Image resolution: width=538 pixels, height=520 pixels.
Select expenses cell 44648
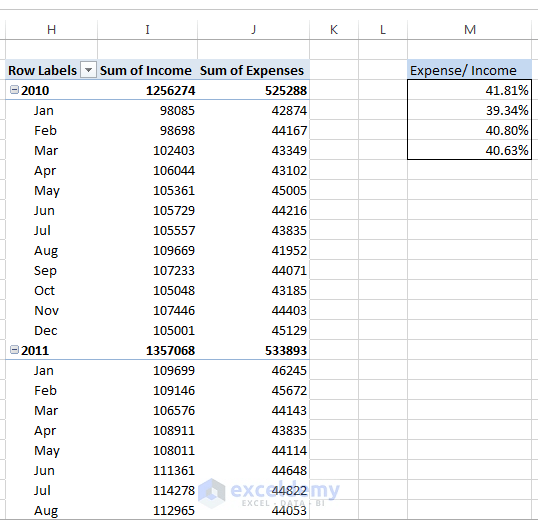(x=254, y=470)
